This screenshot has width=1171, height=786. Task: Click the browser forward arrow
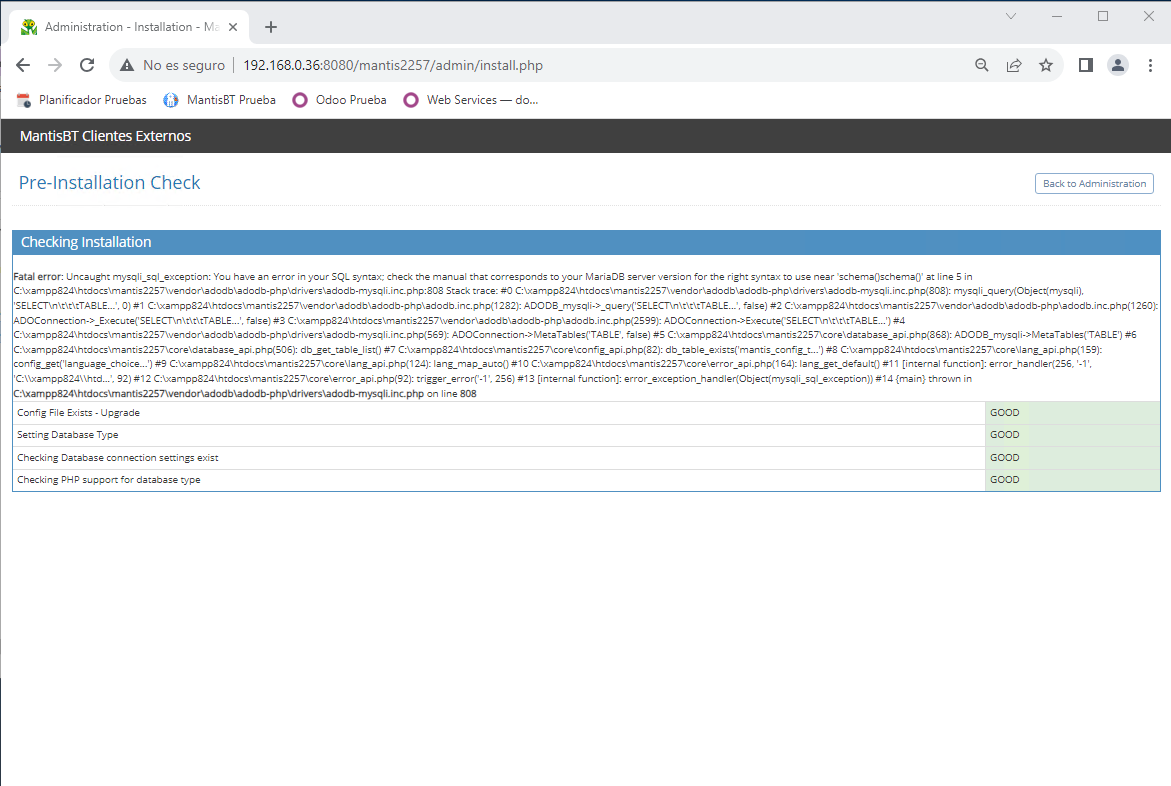coord(55,65)
